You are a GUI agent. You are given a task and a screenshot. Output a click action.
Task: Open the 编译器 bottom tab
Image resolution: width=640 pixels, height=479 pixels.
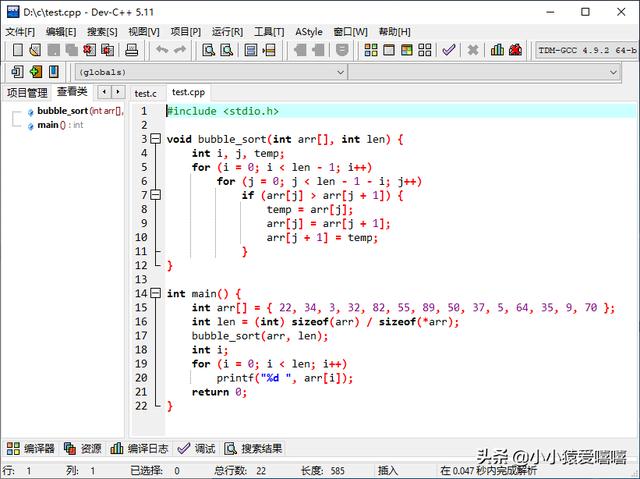point(31,448)
